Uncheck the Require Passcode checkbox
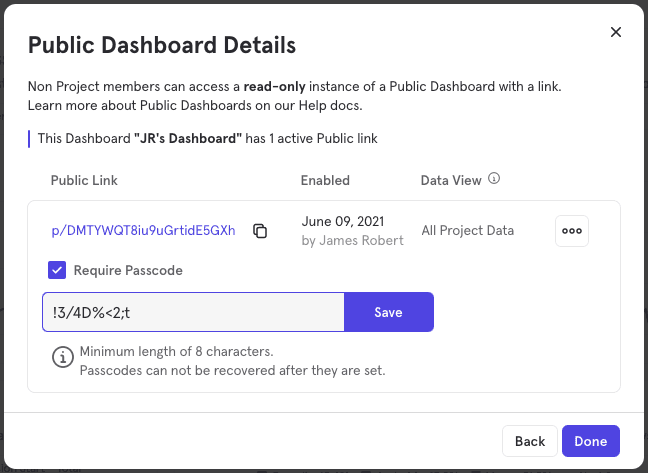Screen dimensions: 648x473 pyautogui.click(x=57, y=270)
